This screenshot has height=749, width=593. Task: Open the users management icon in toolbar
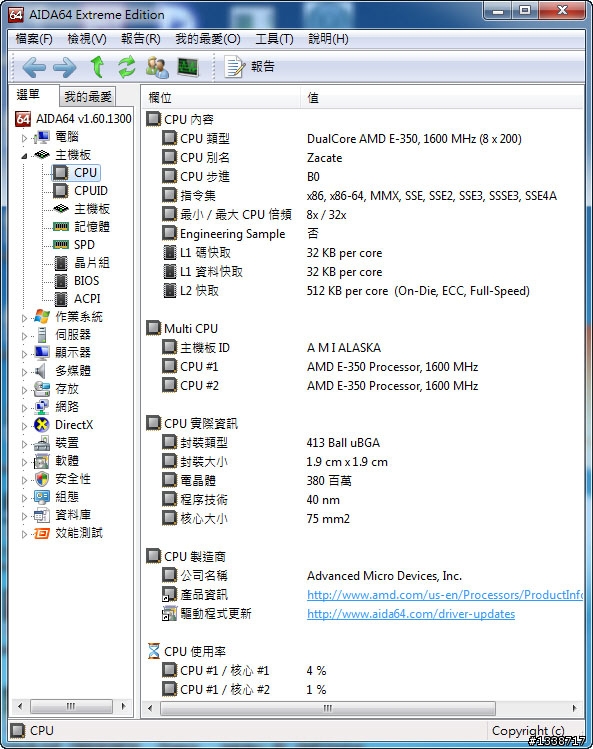pos(157,67)
